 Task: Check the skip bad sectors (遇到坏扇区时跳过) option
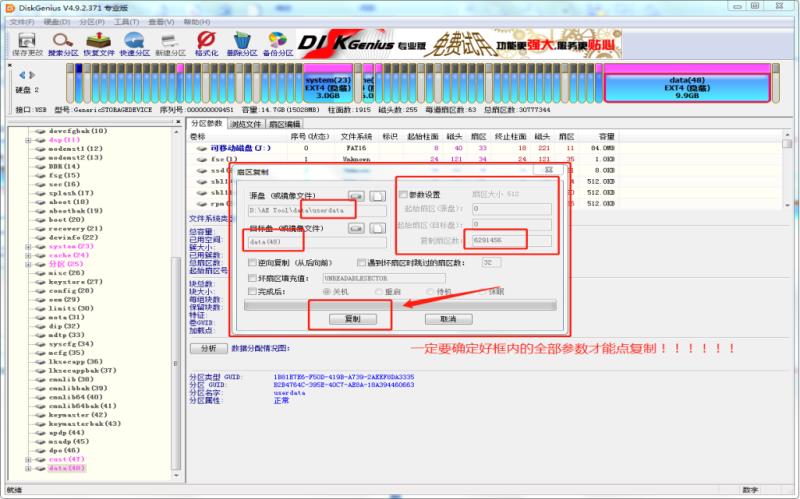click(x=362, y=262)
